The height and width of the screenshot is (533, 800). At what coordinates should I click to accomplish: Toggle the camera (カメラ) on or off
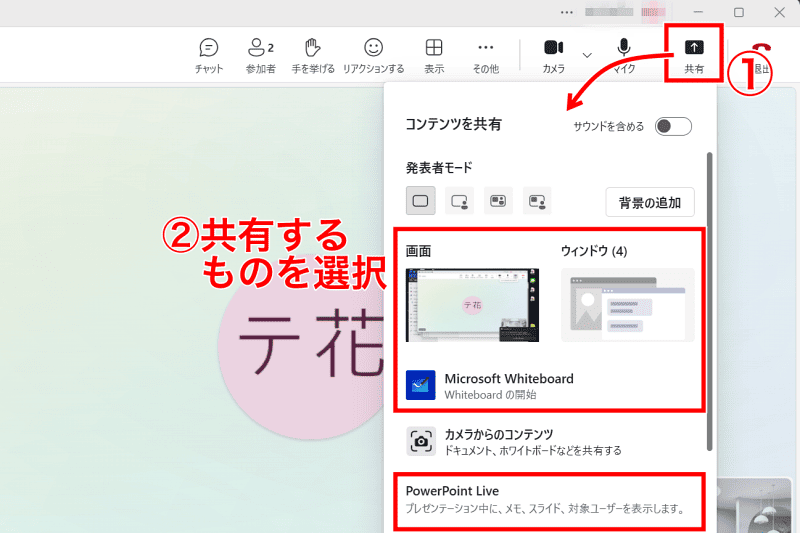553,54
